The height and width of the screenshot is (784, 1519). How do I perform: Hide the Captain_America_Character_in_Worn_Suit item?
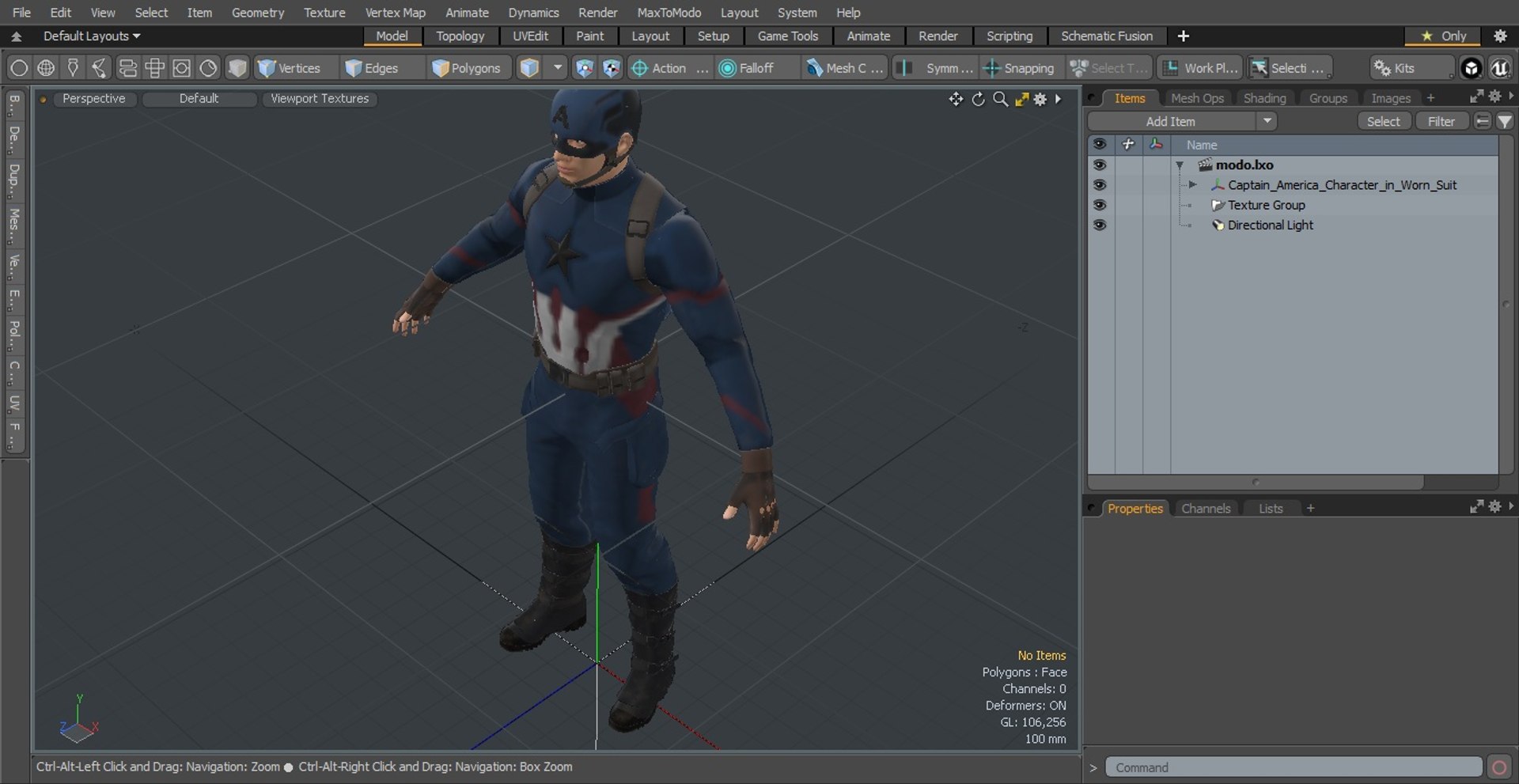pyautogui.click(x=1100, y=184)
